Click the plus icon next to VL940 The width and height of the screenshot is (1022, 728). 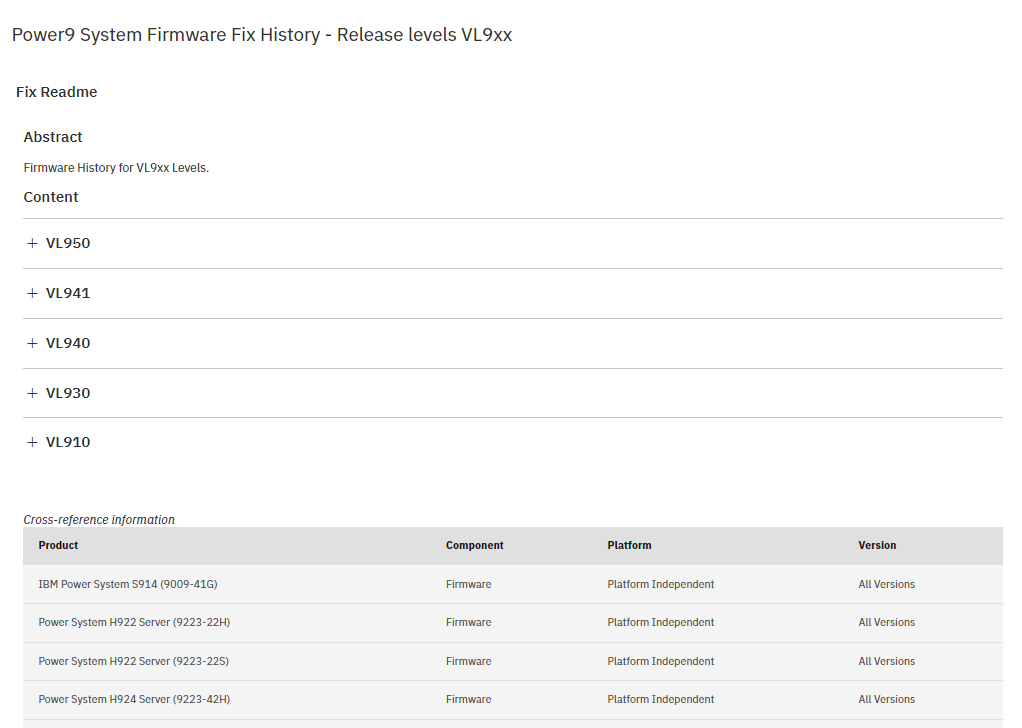click(32, 343)
